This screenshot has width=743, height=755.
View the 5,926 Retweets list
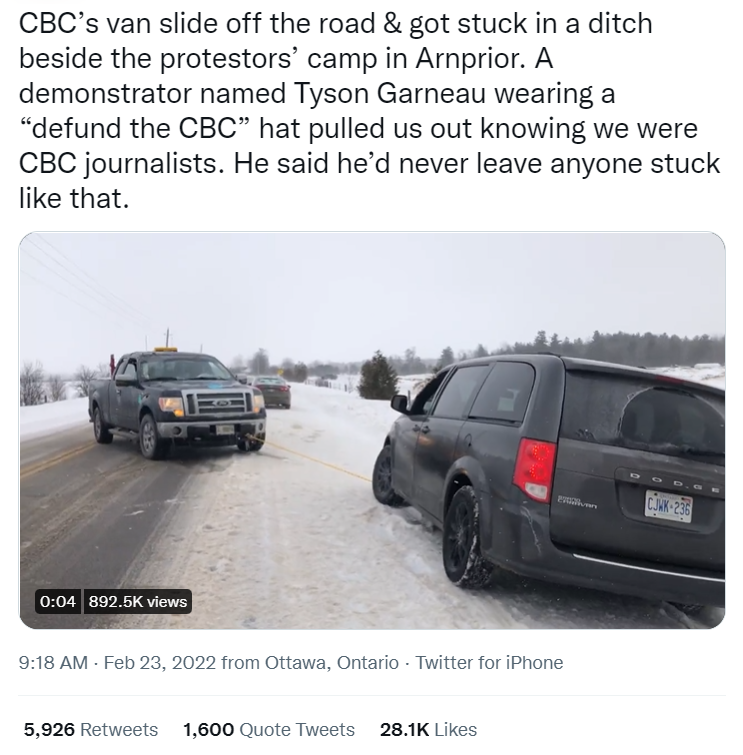(91, 729)
